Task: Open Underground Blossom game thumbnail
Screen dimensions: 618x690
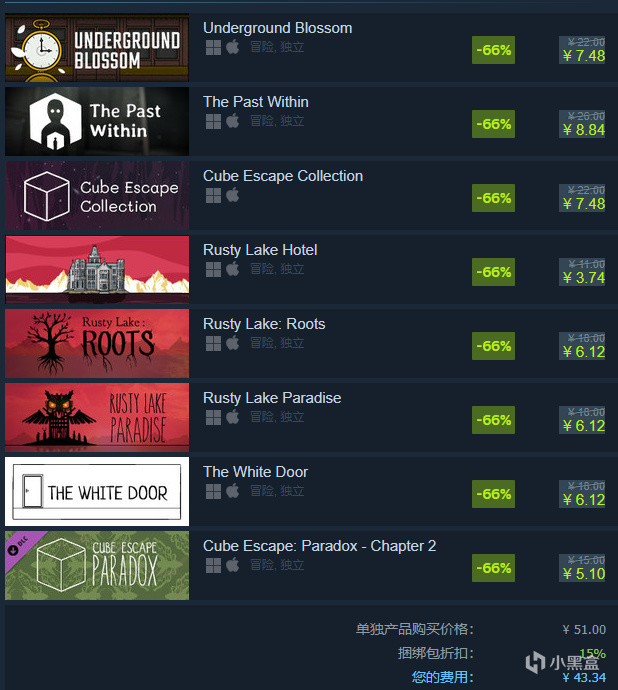Action: point(97,48)
